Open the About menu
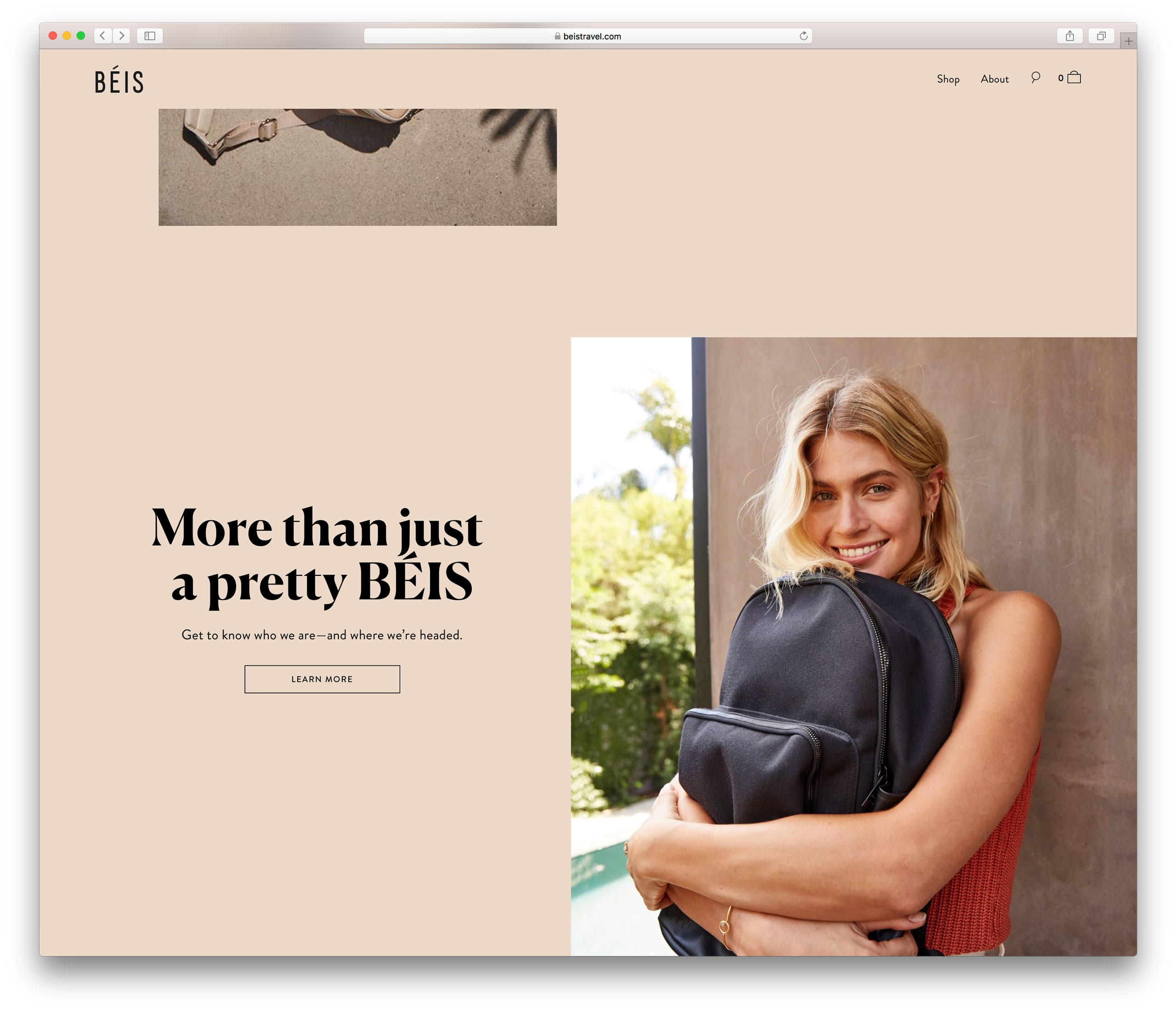Image resolution: width=1176 pixels, height=1012 pixels. (x=995, y=79)
